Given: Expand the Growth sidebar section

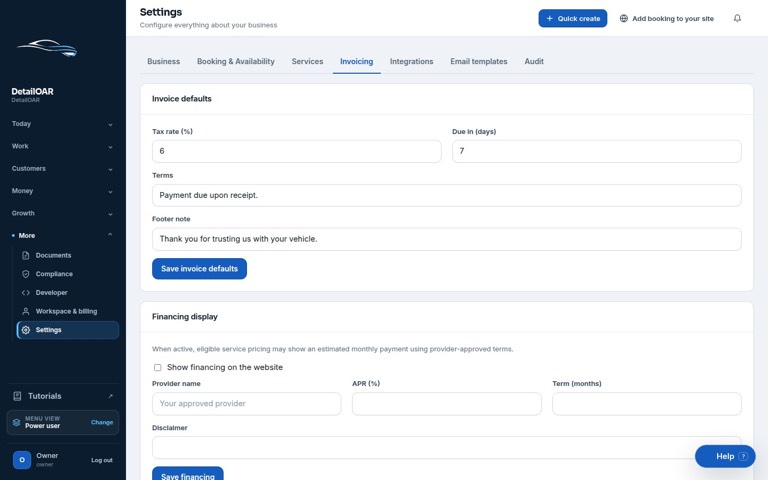Looking at the screenshot, I should point(62,213).
